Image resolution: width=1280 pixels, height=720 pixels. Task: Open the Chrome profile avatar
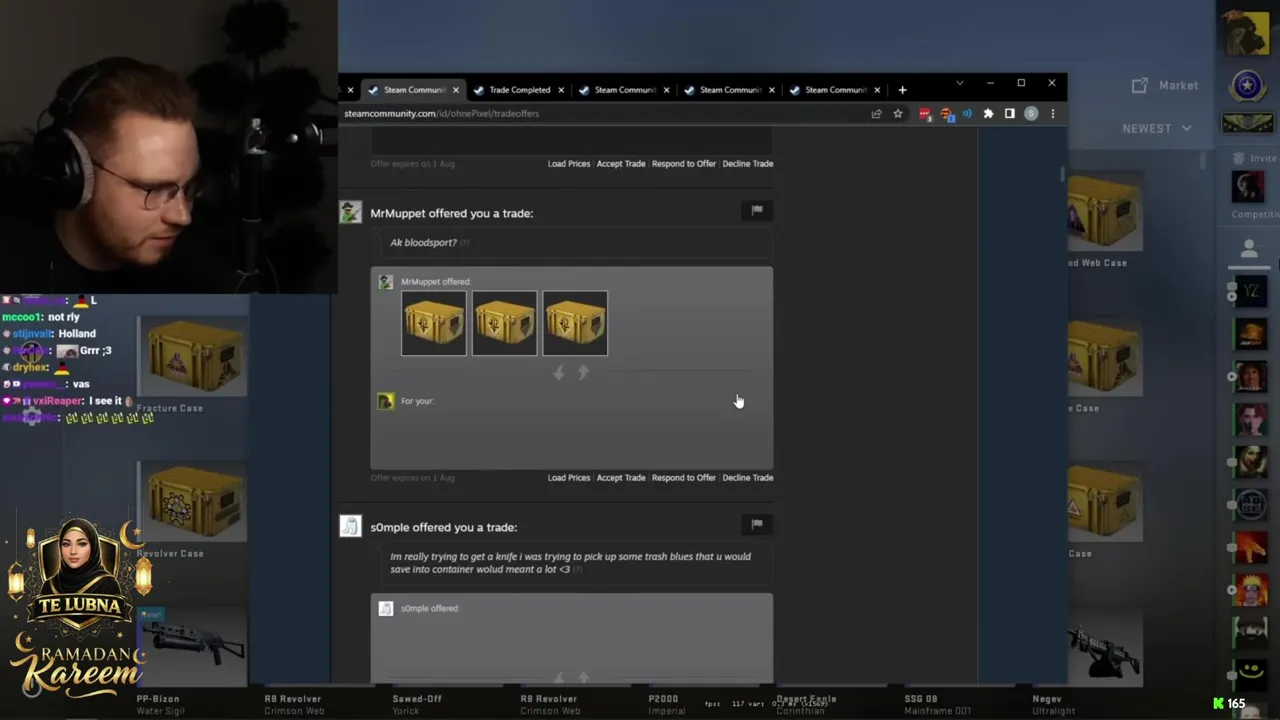pos(1031,114)
